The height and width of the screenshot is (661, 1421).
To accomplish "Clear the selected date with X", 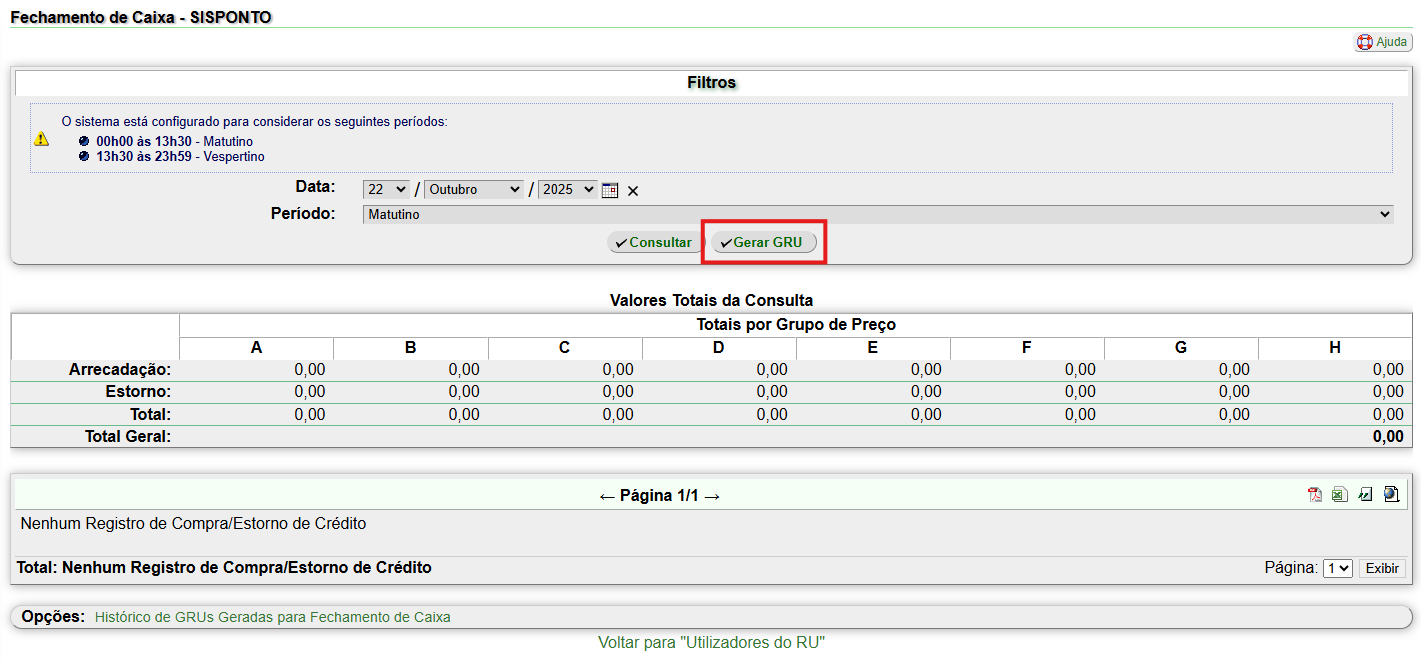I will tap(633, 191).
